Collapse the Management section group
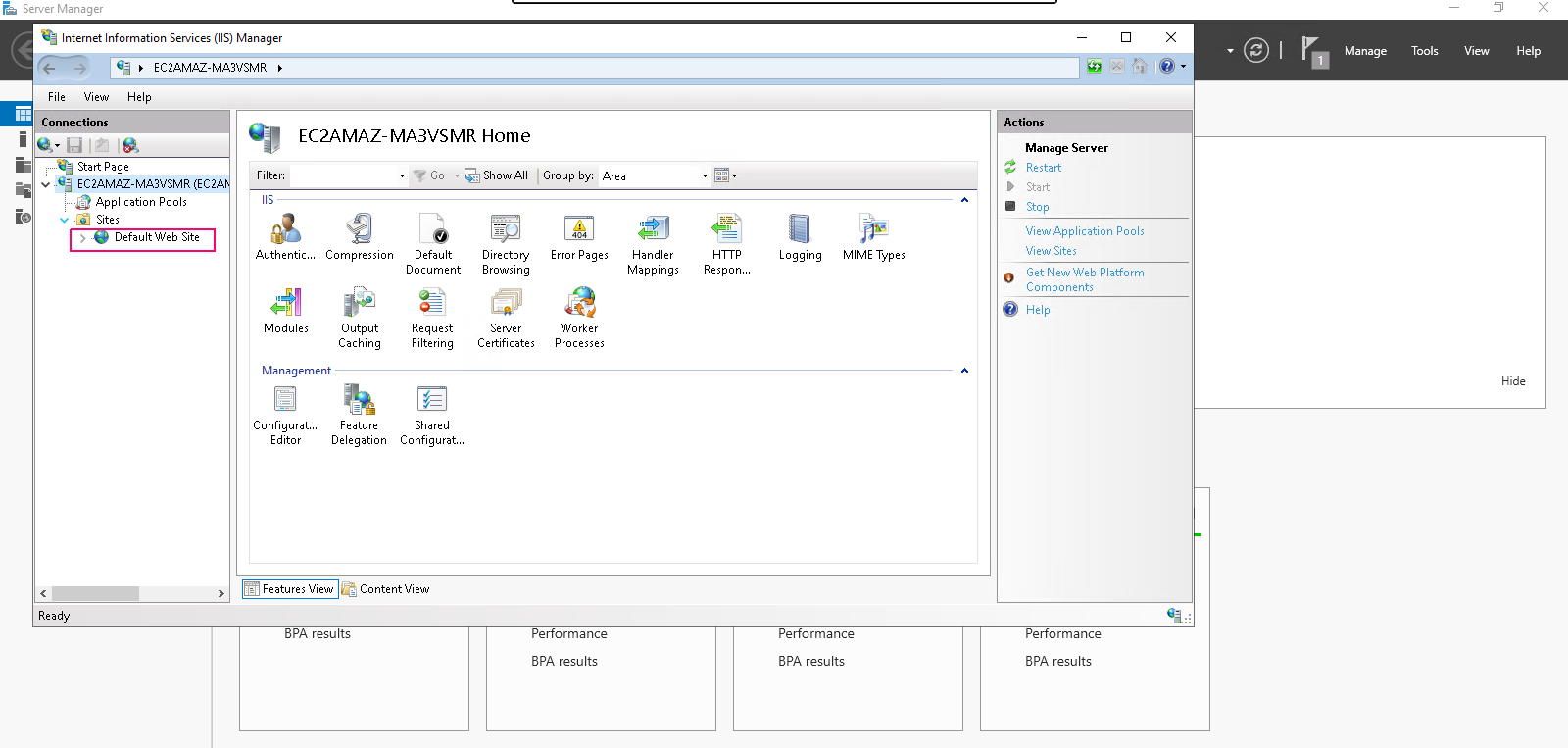Viewport: 1568px width, 748px height. click(x=964, y=371)
